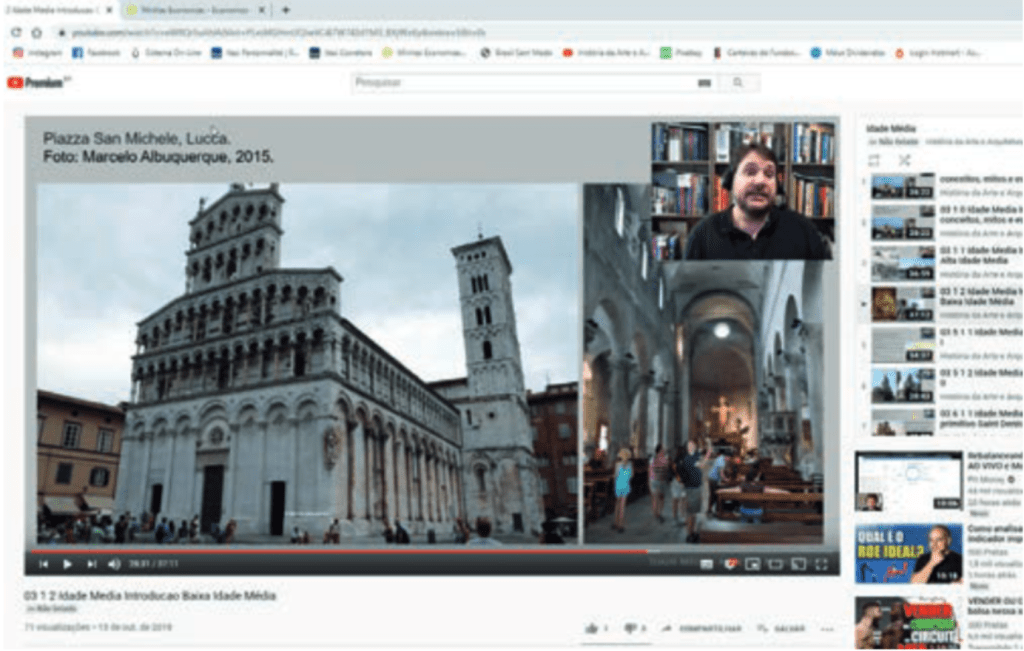Enter fullscreen mode in the video player
The height and width of the screenshot is (651, 1024).
pyautogui.click(x=821, y=564)
